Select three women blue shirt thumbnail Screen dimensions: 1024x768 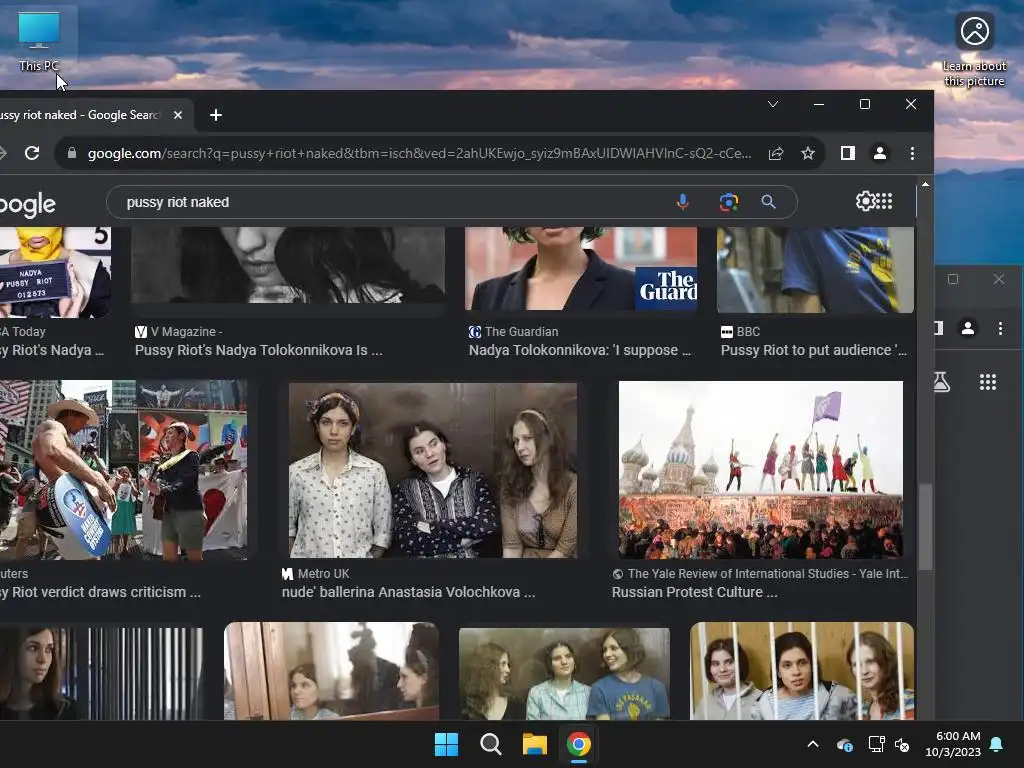tap(564, 674)
